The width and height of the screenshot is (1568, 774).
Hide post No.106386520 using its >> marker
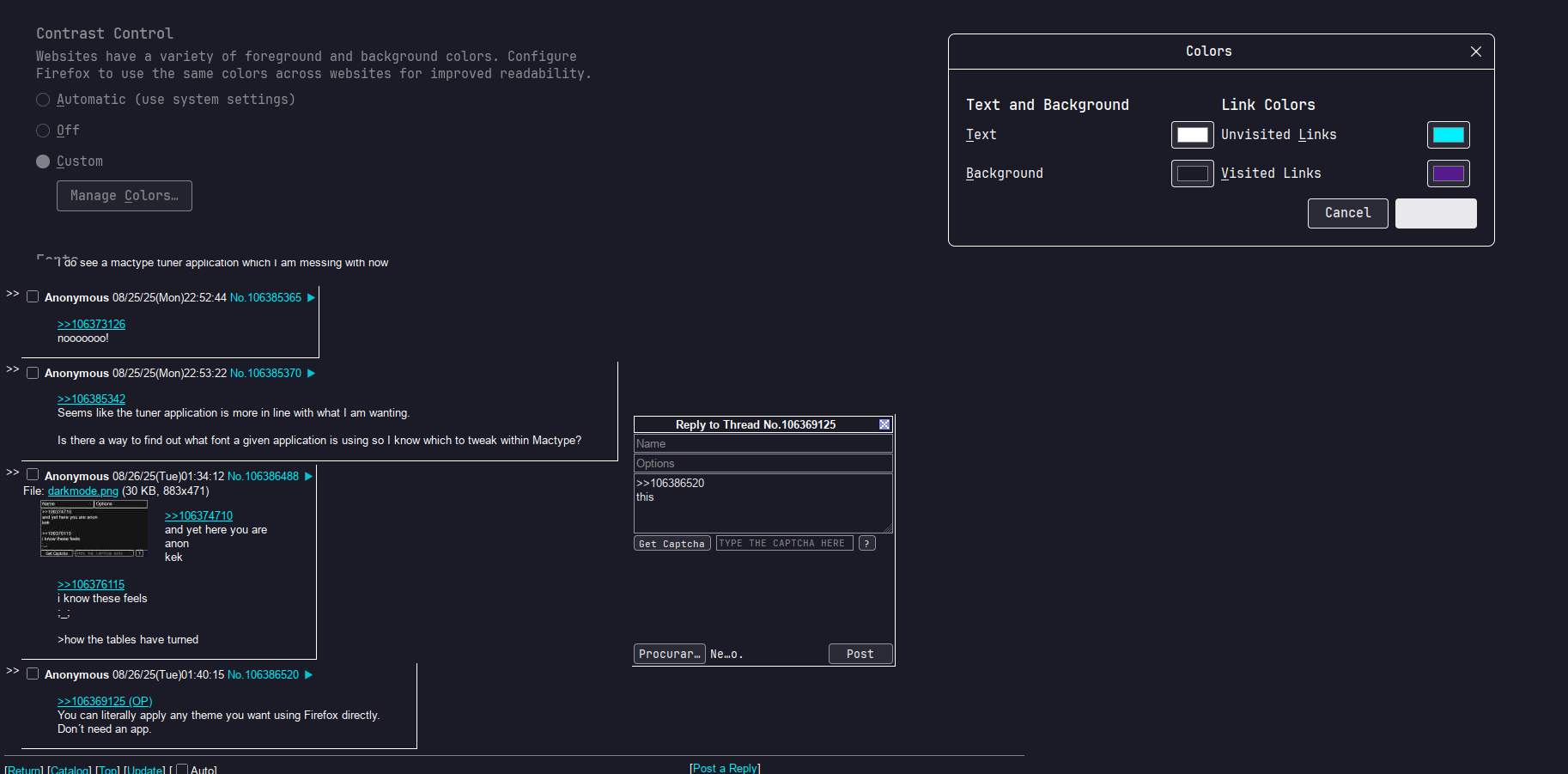(x=12, y=671)
